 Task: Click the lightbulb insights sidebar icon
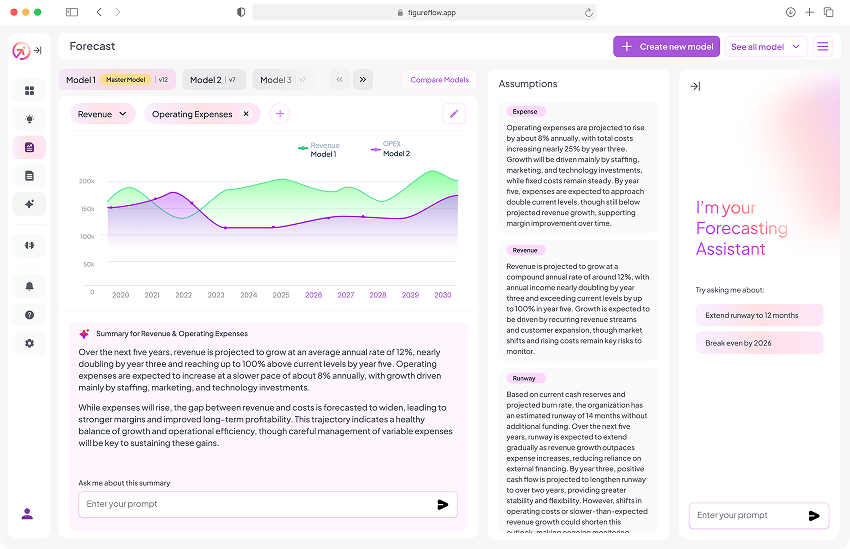29,119
